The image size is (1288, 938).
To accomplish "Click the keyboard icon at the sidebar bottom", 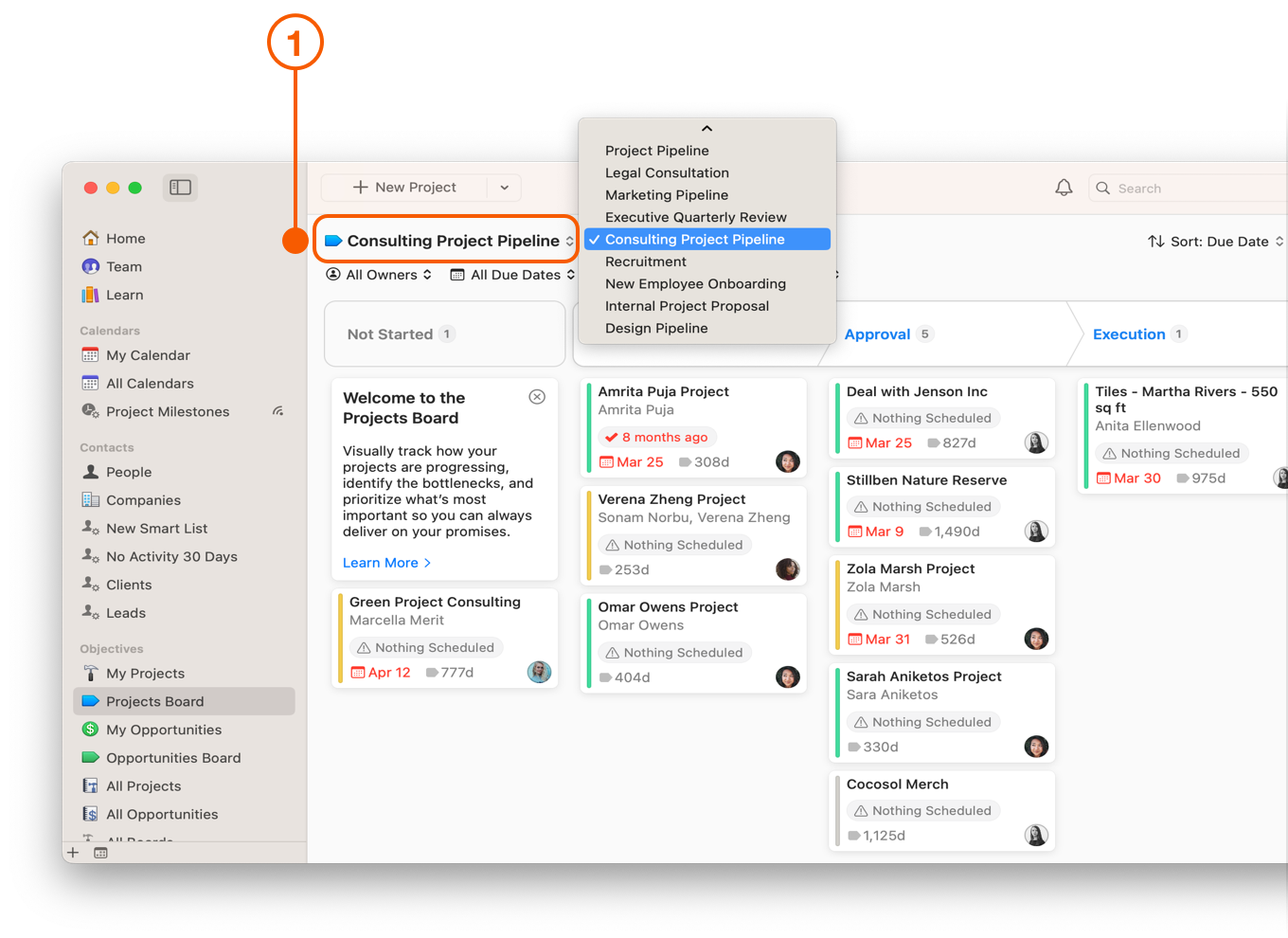I will point(100,852).
